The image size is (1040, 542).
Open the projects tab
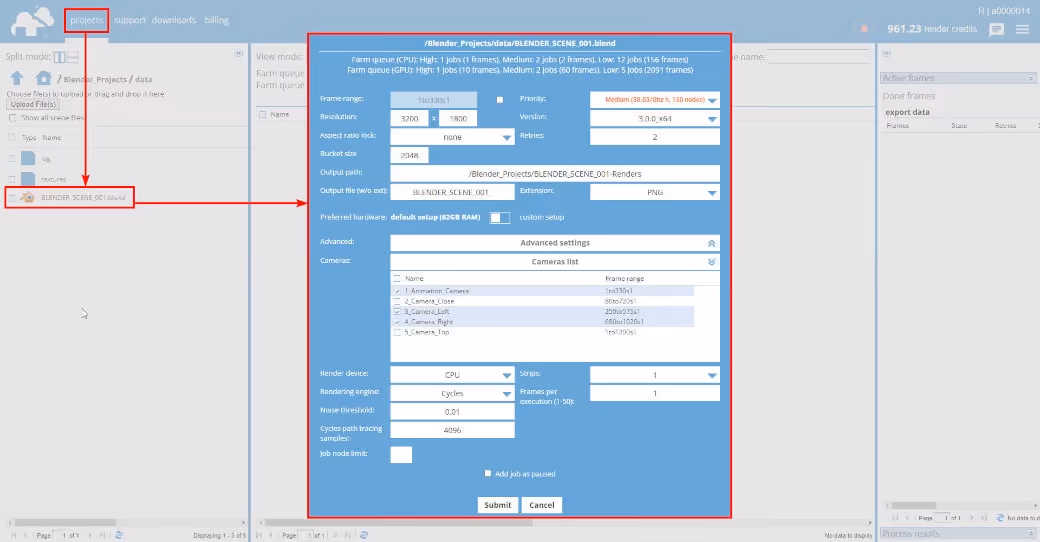point(87,20)
